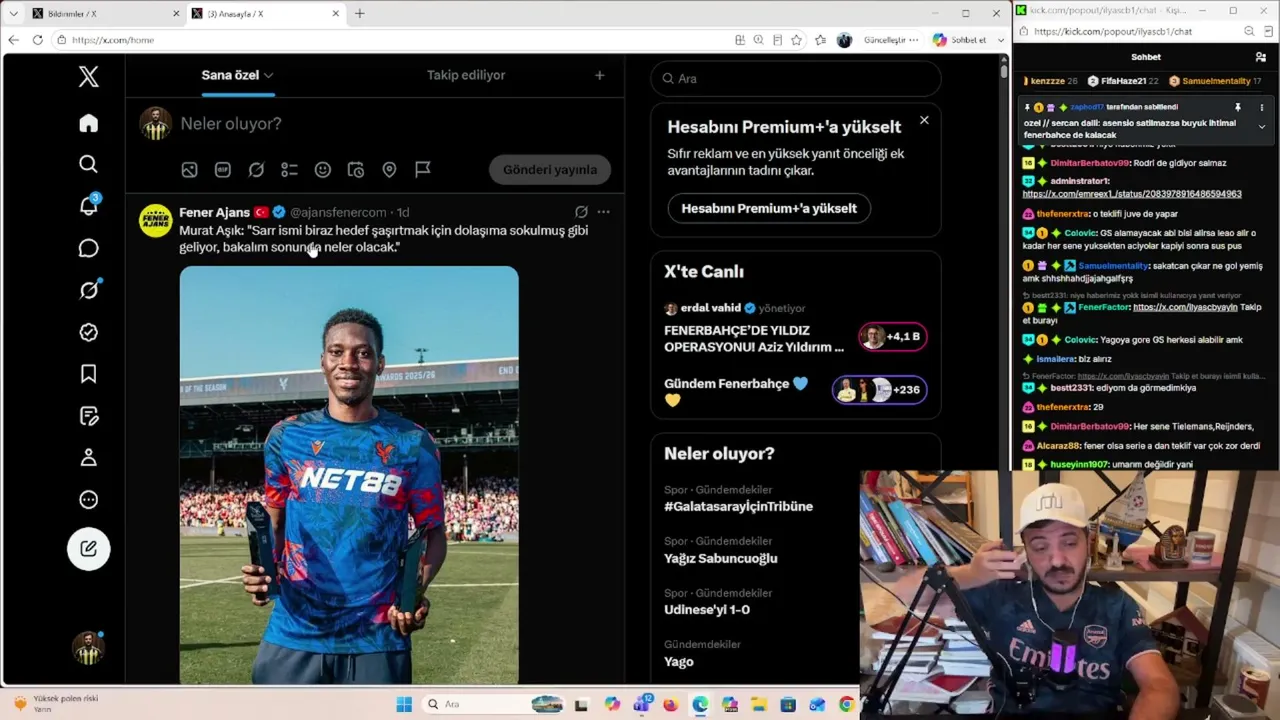
Task: Click Hesabını Premium+'a yükselt button
Action: click(x=769, y=208)
